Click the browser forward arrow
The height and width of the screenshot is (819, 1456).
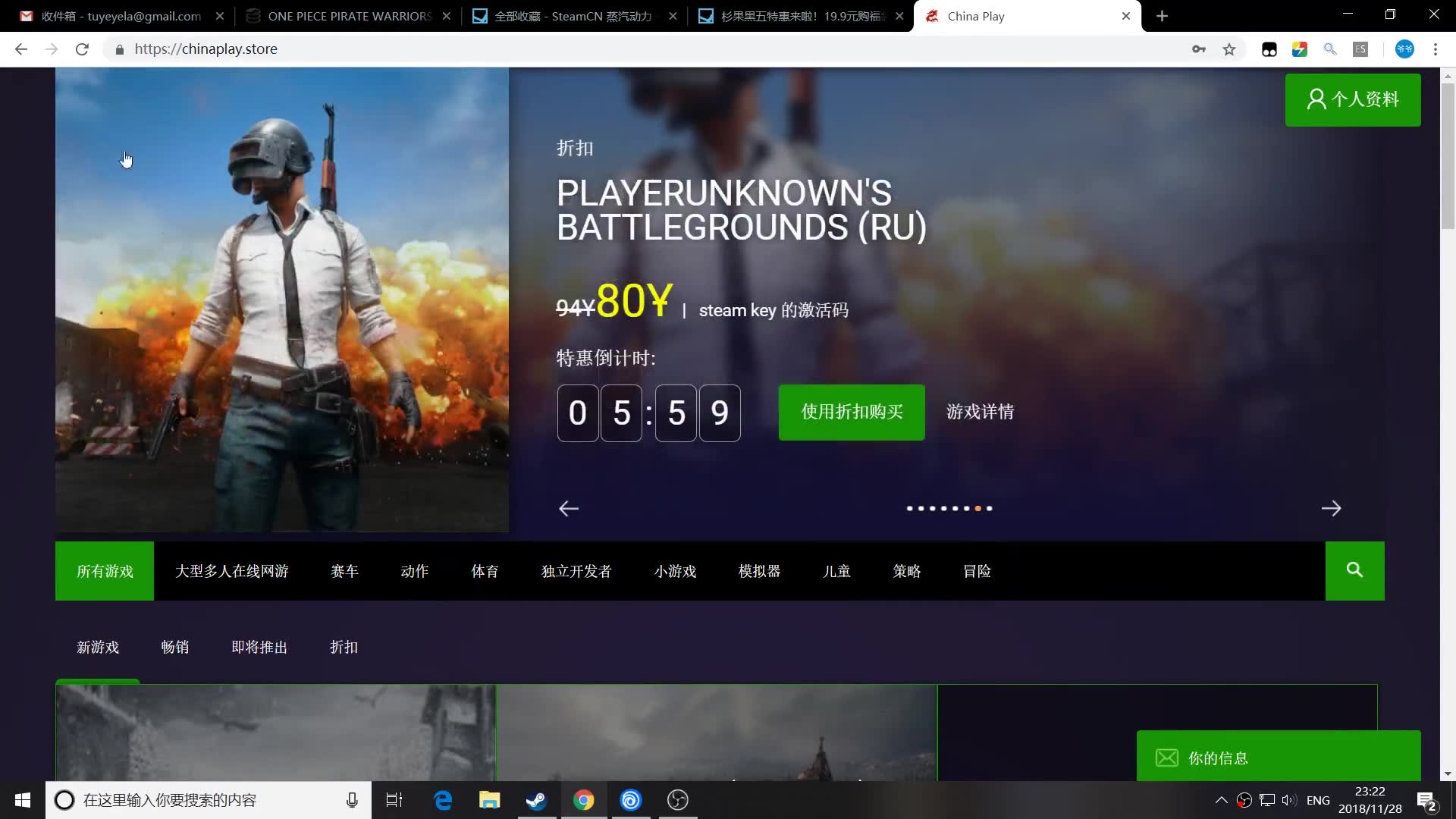[x=52, y=49]
